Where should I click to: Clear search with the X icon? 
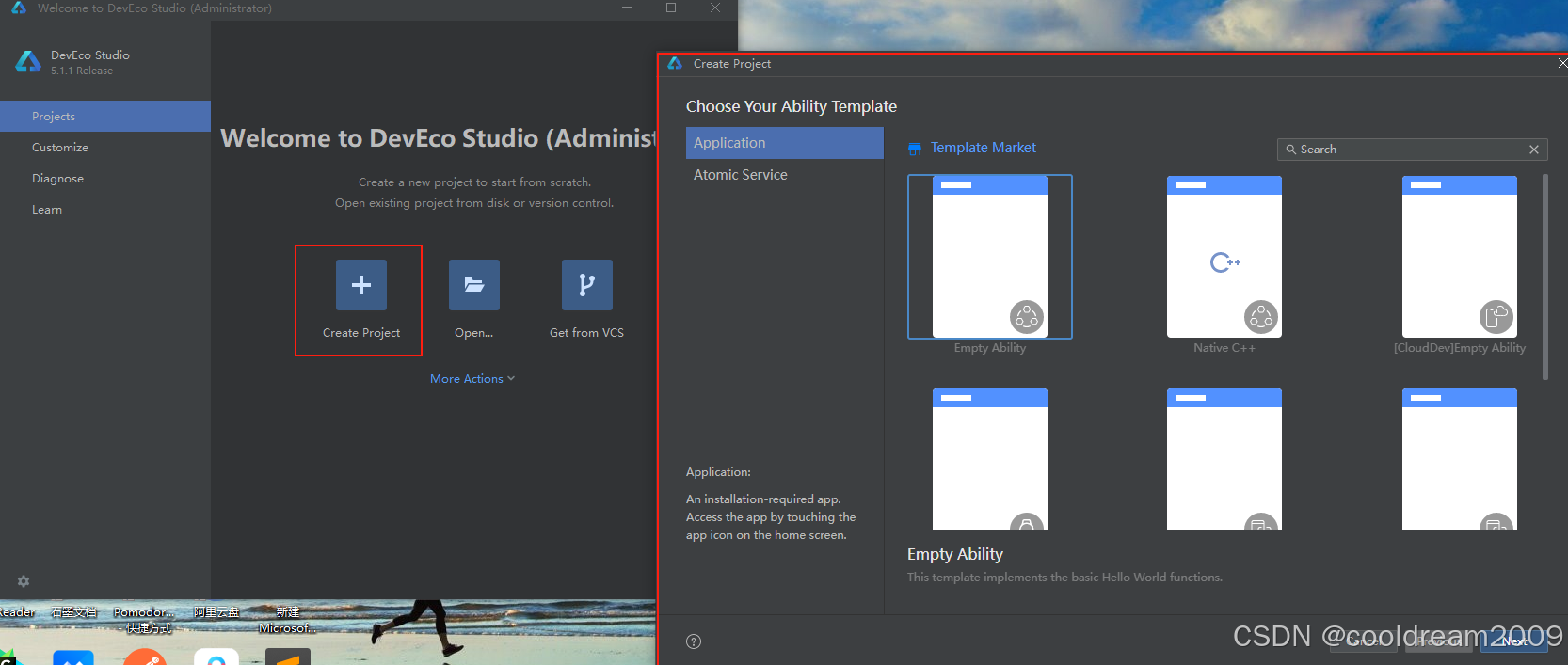coord(1534,150)
